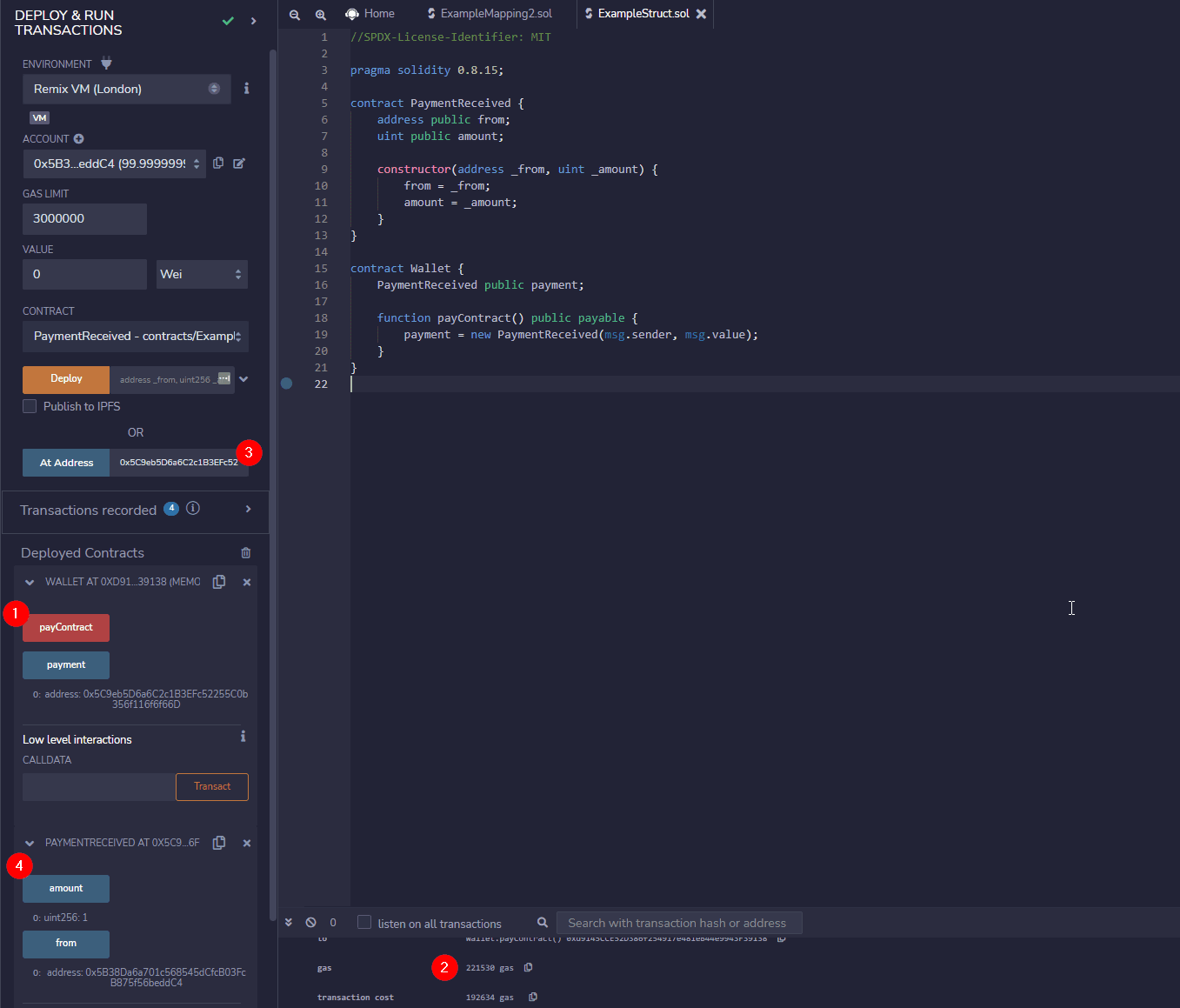Click the Transact button

pos(212,787)
